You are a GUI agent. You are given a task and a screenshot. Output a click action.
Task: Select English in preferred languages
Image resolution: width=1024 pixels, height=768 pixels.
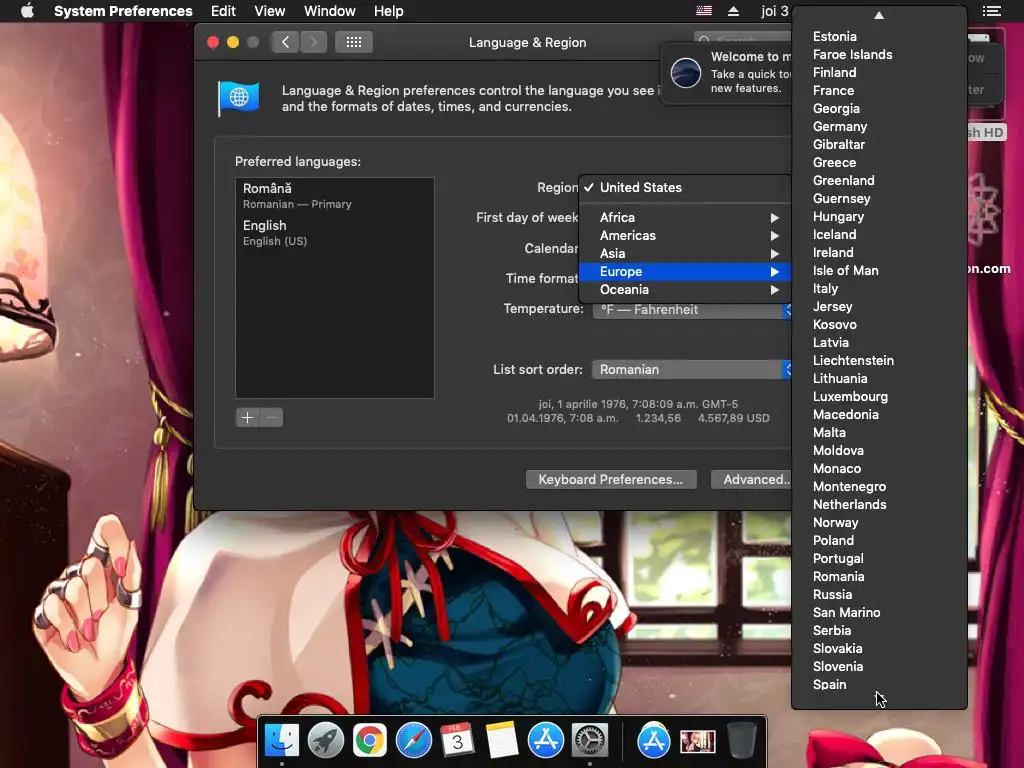[x=334, y=232]
